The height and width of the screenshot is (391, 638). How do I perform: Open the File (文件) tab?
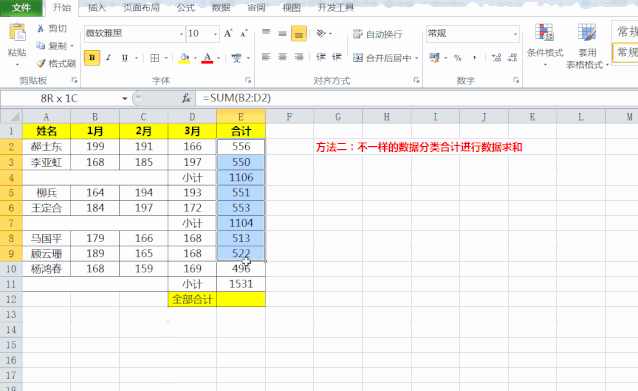[x=21, y=7]
